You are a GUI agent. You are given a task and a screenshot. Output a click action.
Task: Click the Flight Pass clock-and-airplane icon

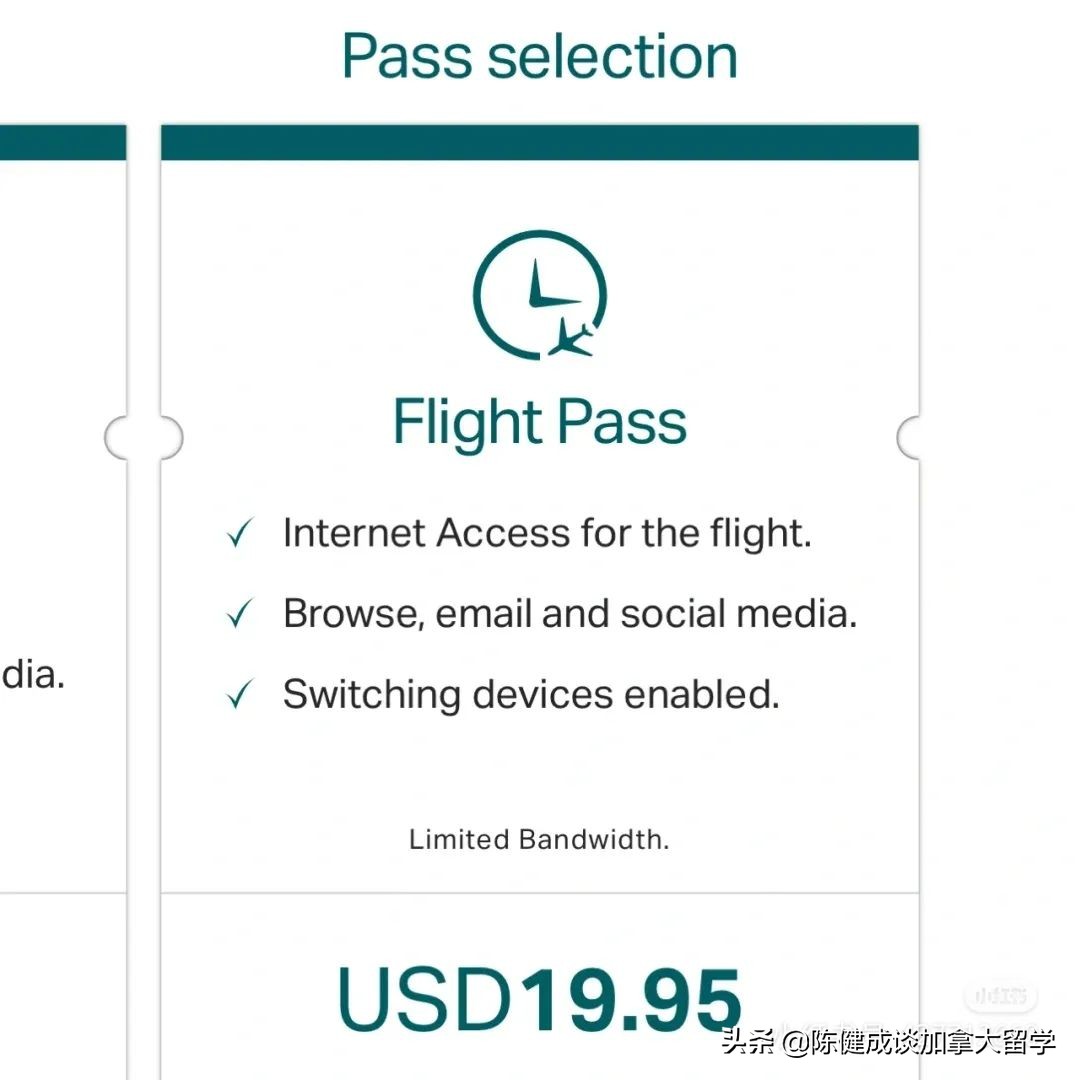click(x=540, y=295)
